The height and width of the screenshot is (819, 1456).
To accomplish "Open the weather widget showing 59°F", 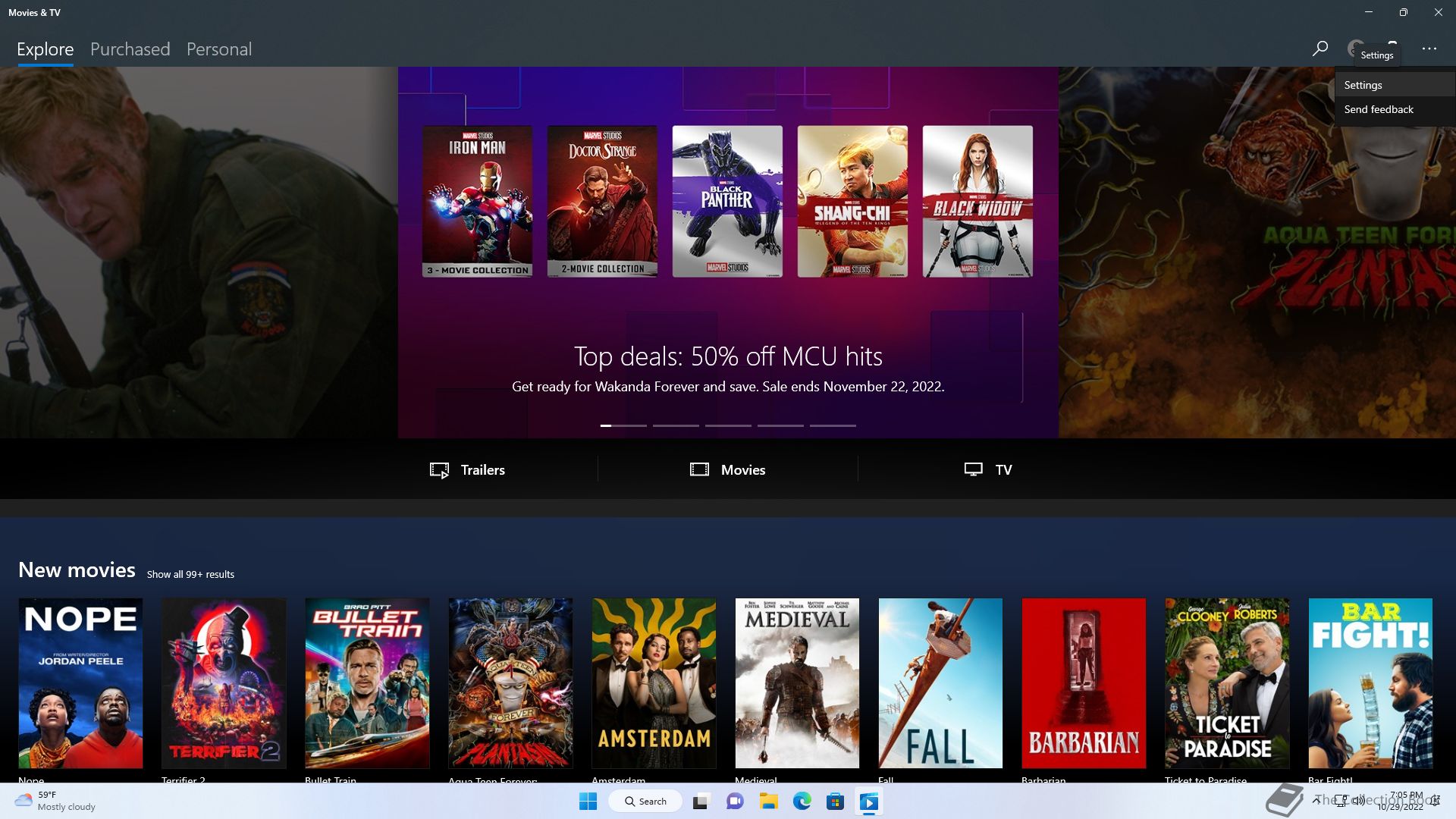I will [x=55, y=801].
